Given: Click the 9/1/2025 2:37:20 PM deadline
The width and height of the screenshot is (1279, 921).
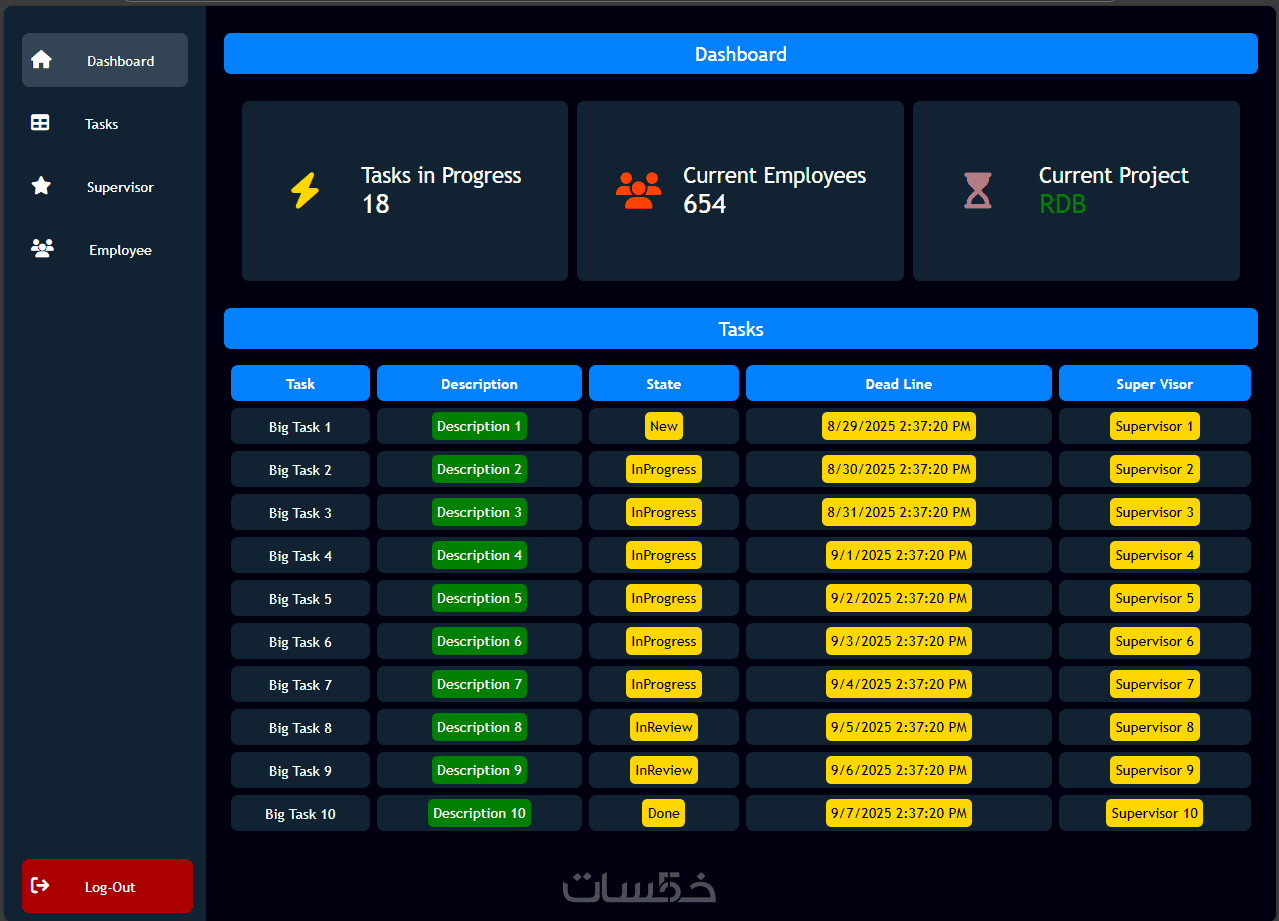Looking at the screenshot, I should click(x=899, y=555).
